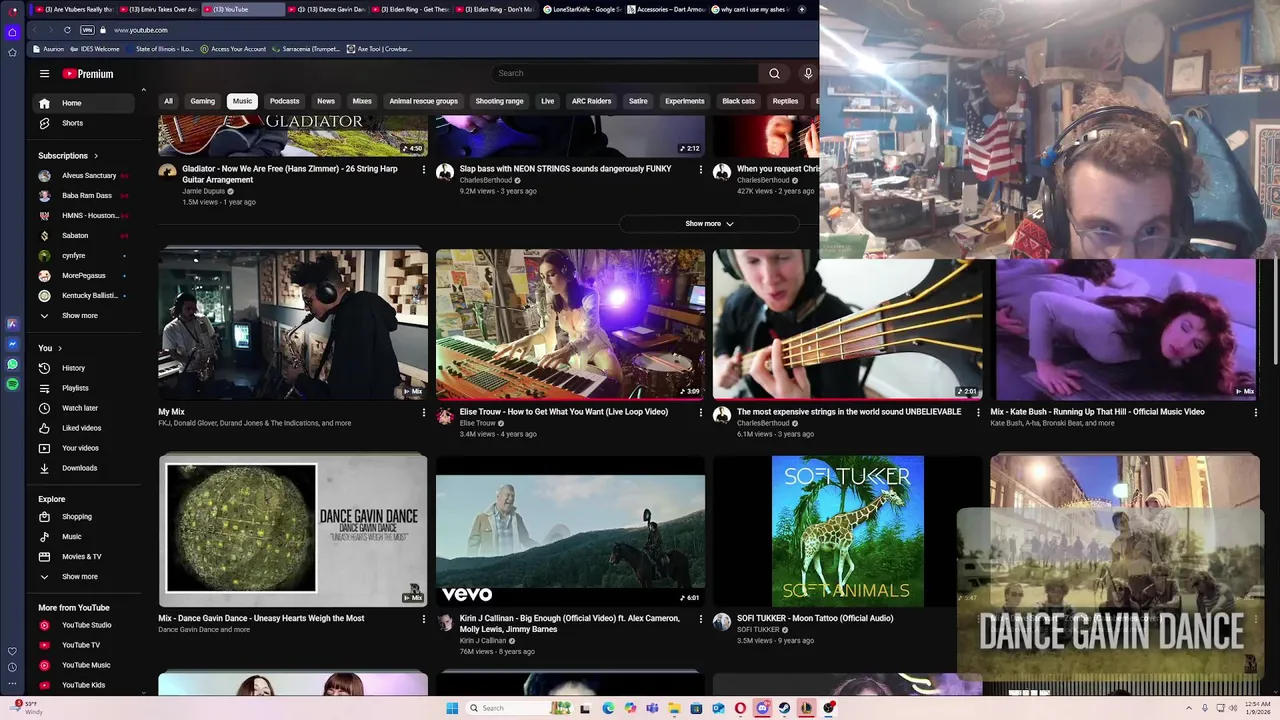The height and width of the screenshot is (720, 1280).
Task: Open Opera icon in the taskbar
Action: point(740,708)
